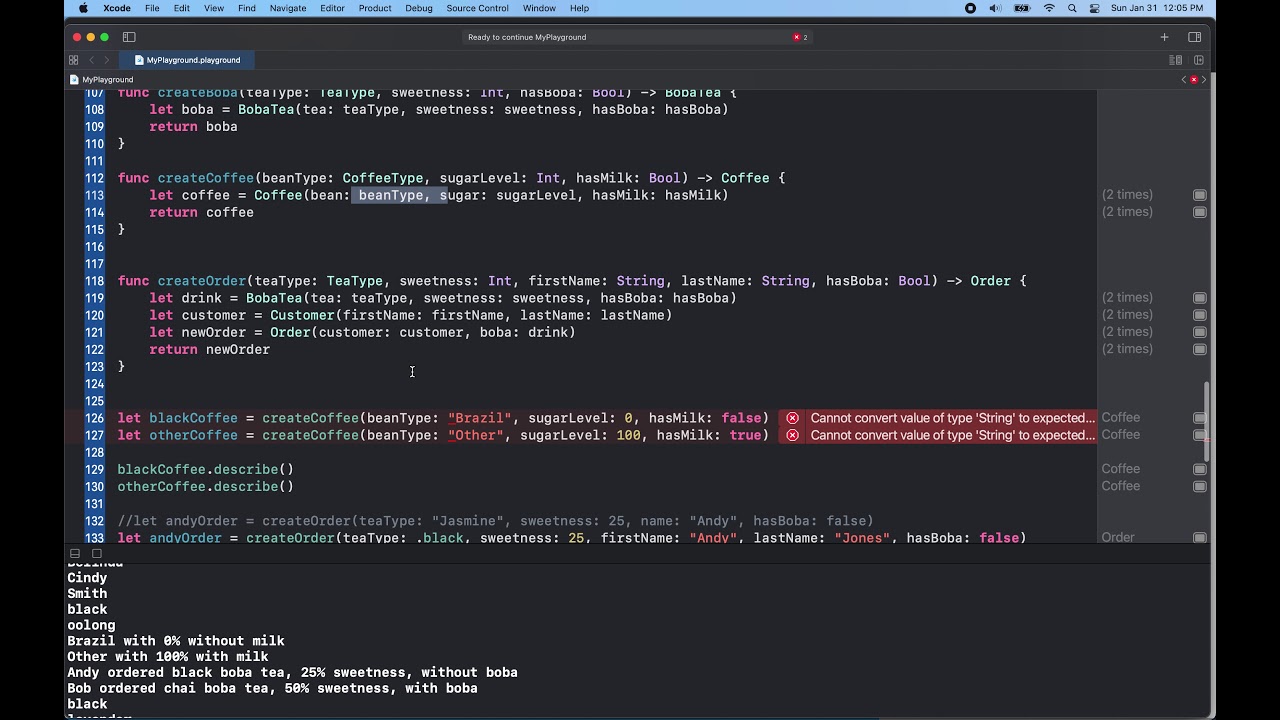Add an editor on the right
Screen dimensions: 1280x720
pyautogui.click(x=1199, y=60)
